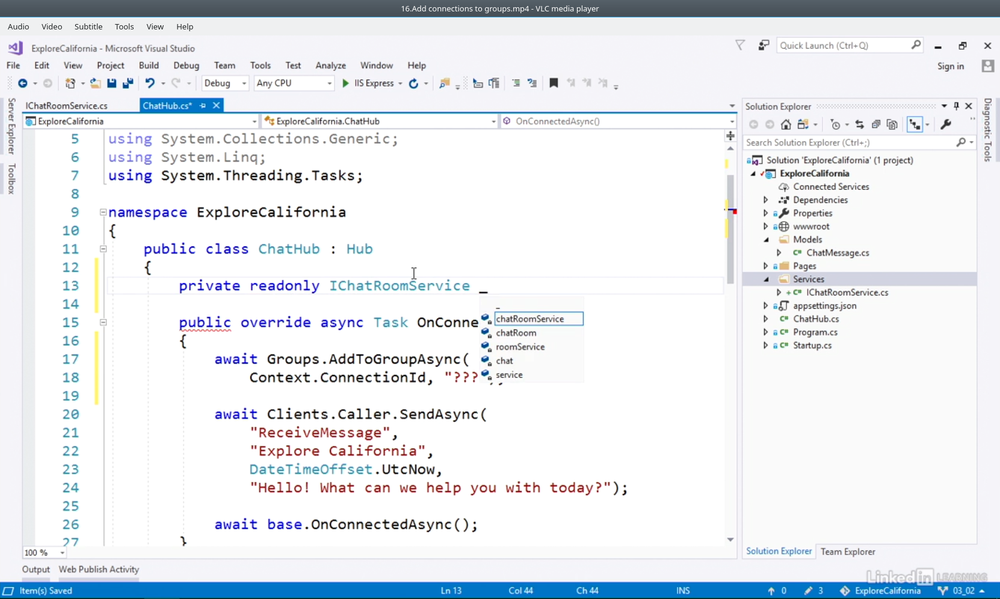Open Server Explorer side panel

(x=11, y=126)
